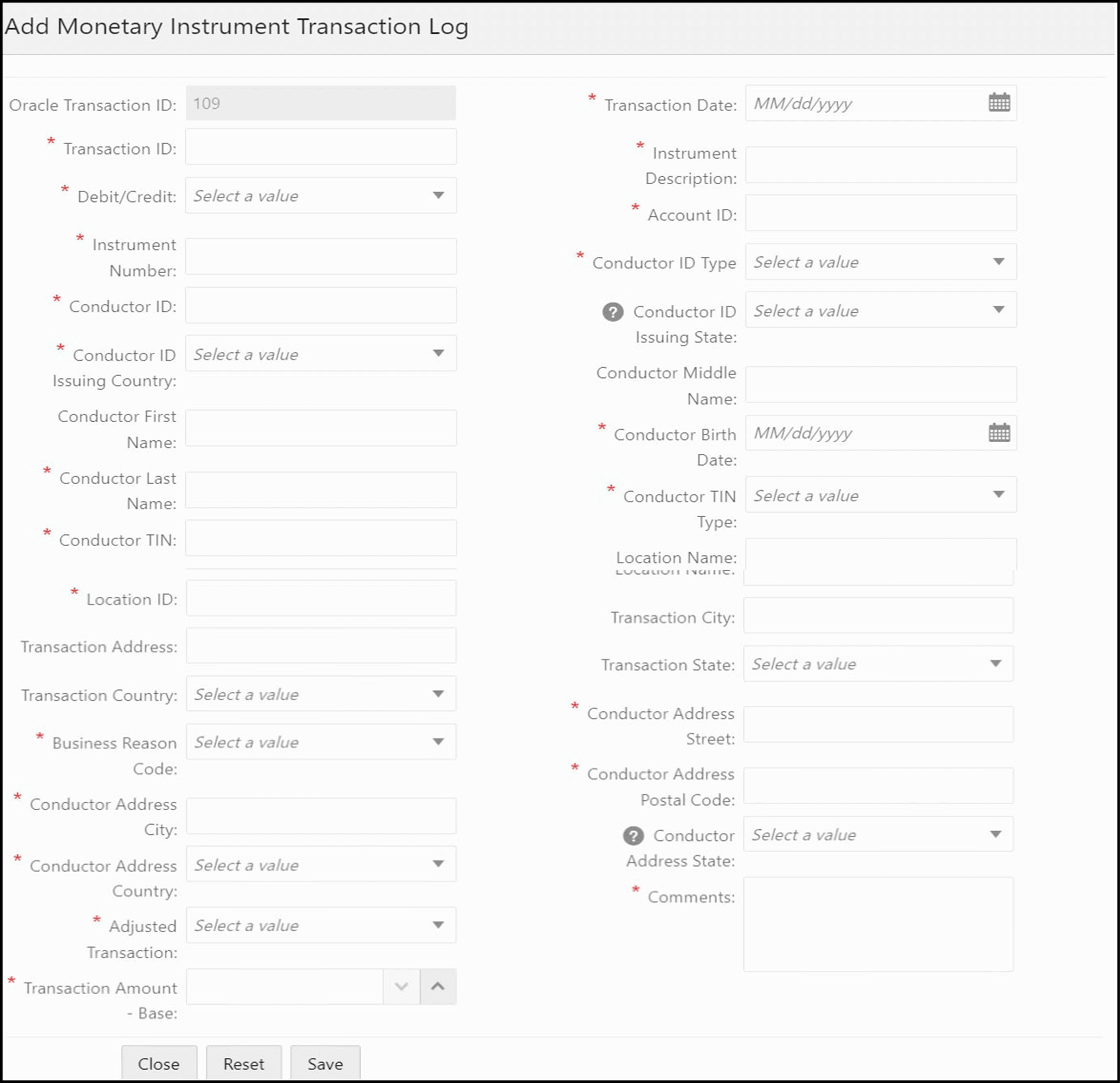Click inside the Transaction ID field
The image size is (1120, 1083).
pyautogui.click(x=320, y=147)
